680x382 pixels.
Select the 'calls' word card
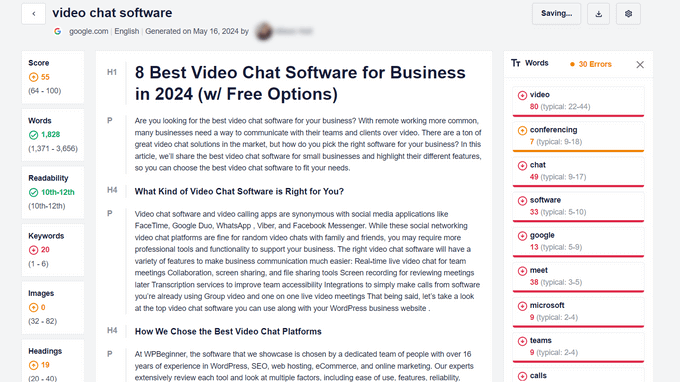pyautogui.click(x=578, y=375)
